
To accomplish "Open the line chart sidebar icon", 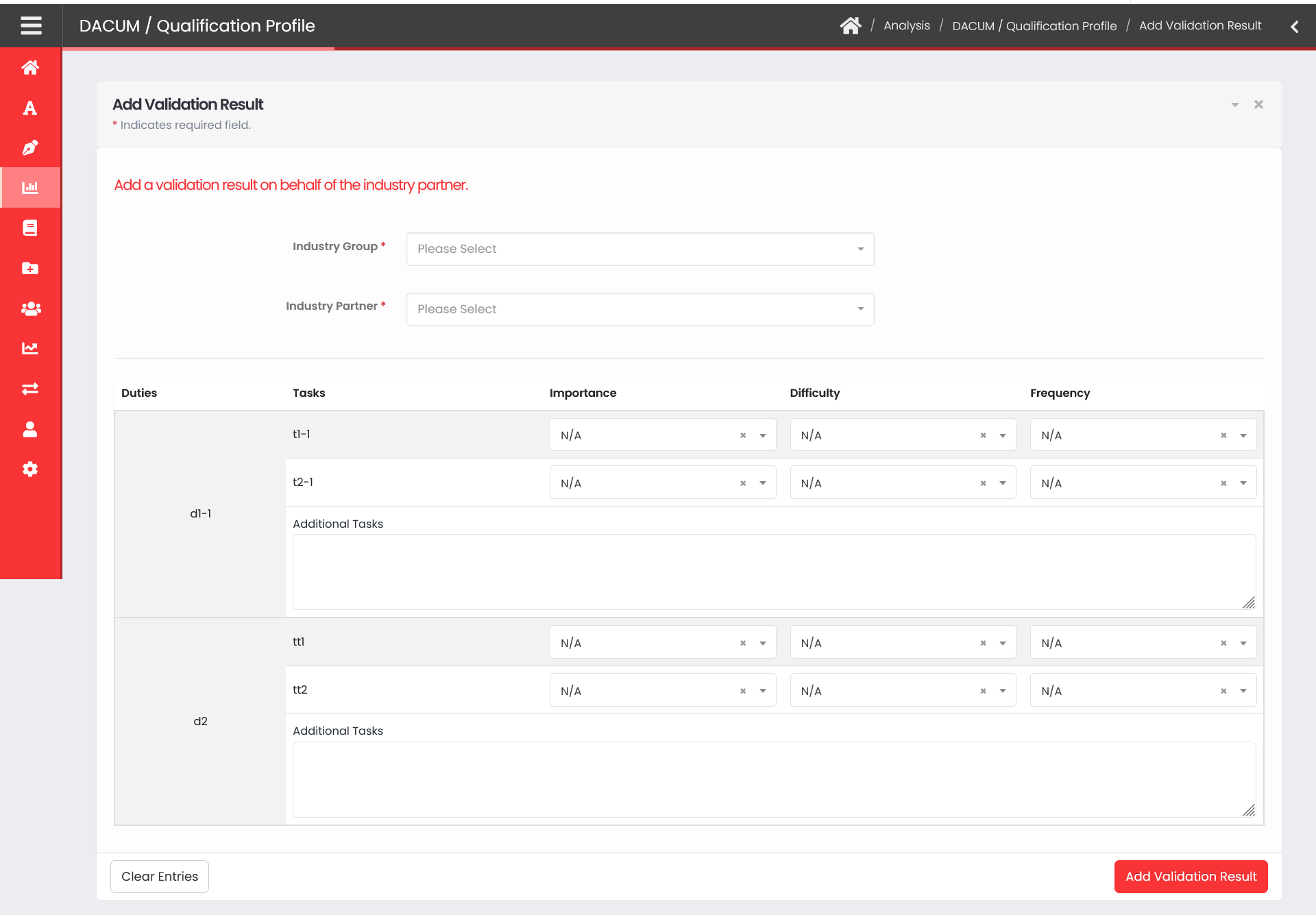I will (30, 348).
